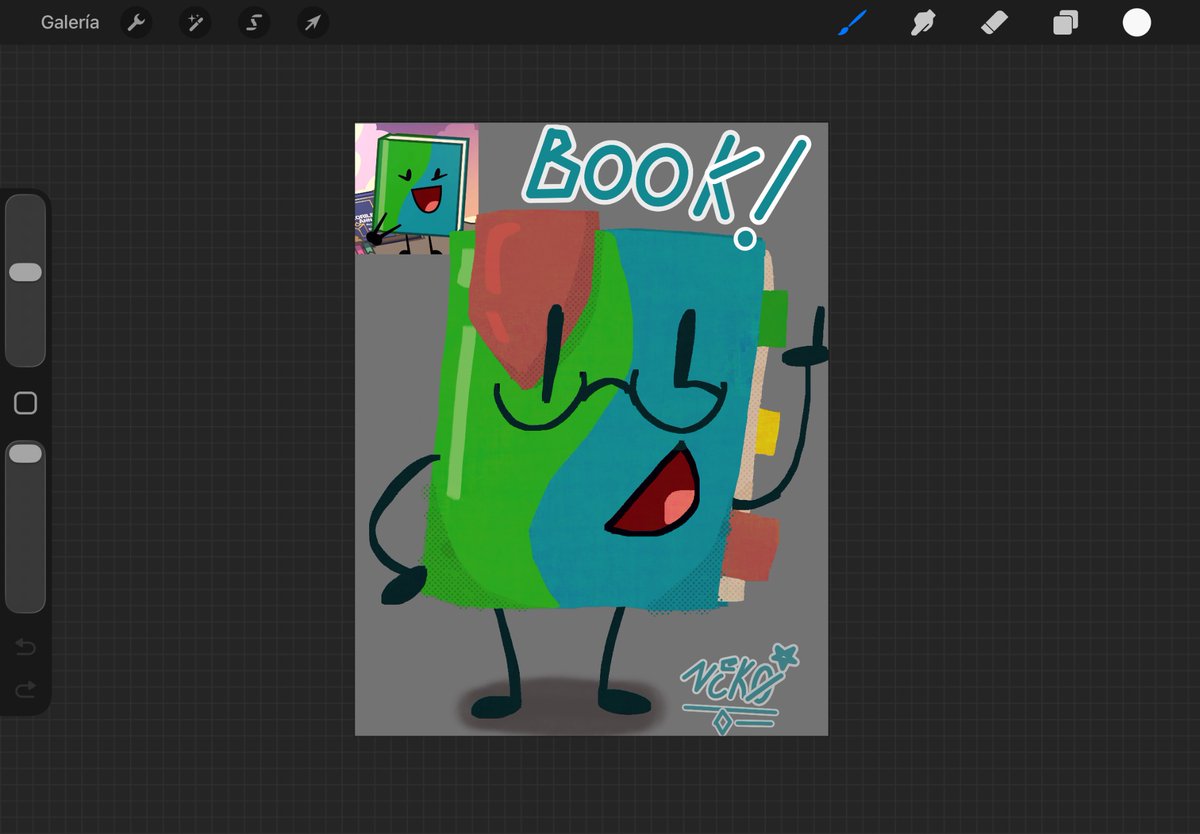This screenshot has height=834, width=1200.
Task: Redo with the sidebar redo arrow
Action: [26, 689]
